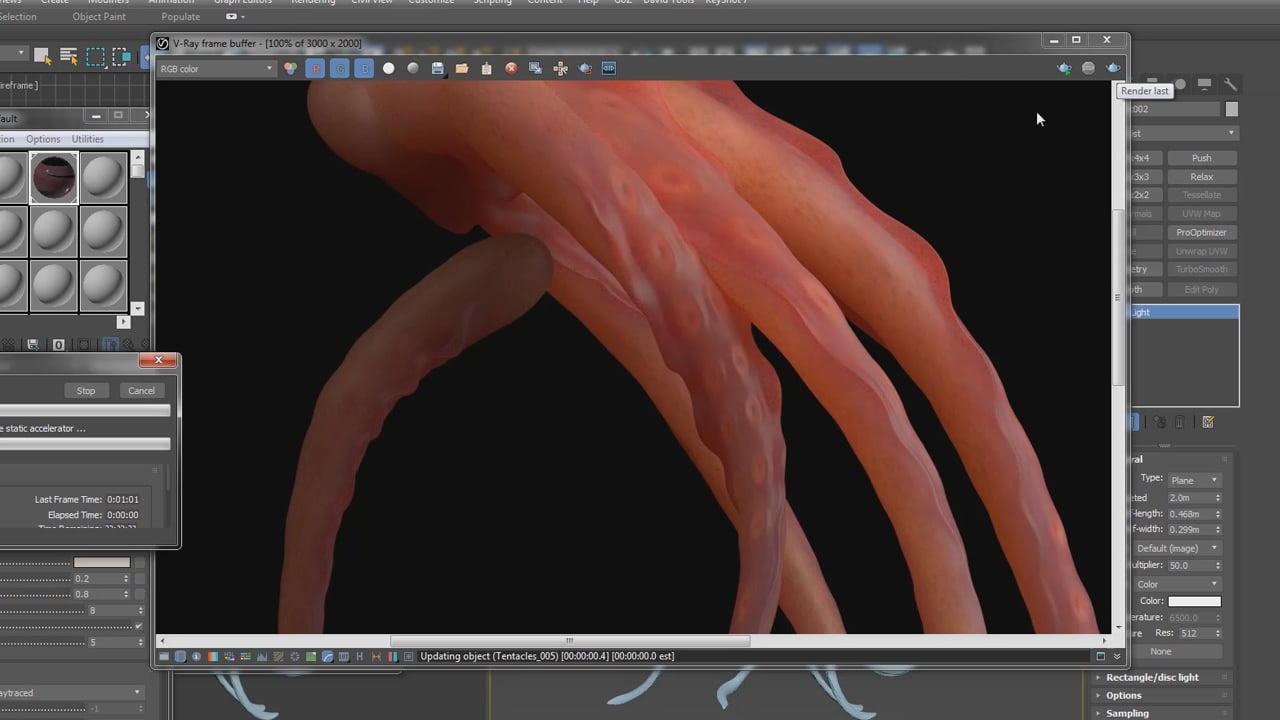Select Populate ribbon tab
Screen dimensions: 1280x720
[180, 17]
